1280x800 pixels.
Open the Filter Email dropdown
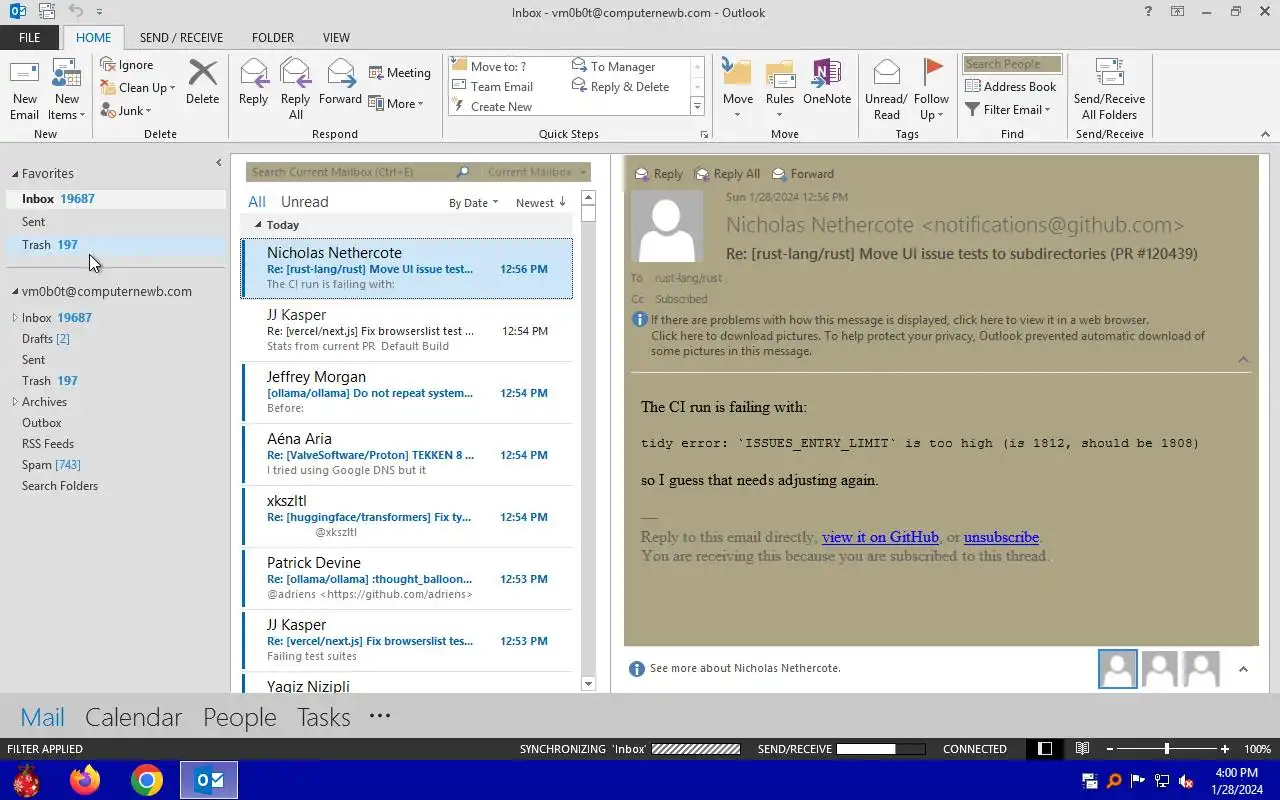point(1008,110)
